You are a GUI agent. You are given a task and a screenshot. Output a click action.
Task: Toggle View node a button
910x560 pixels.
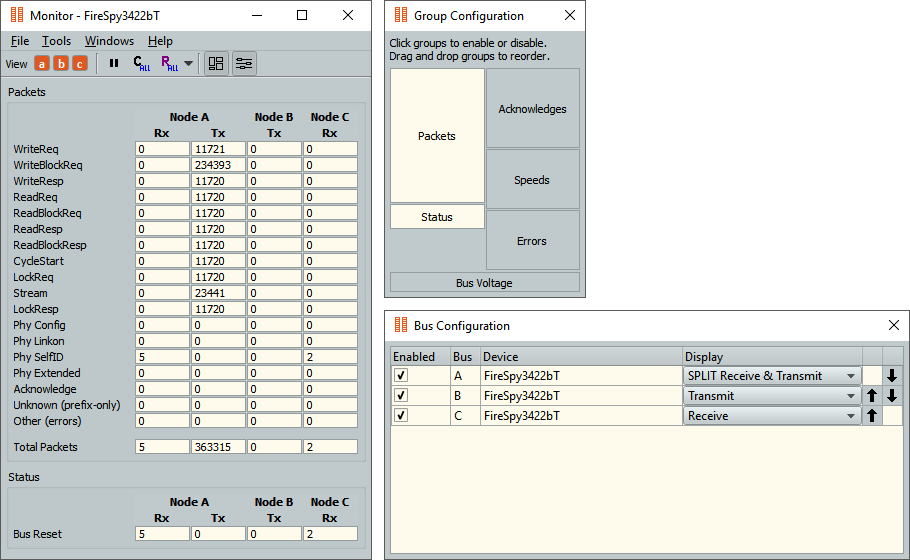tap(42, 64)
